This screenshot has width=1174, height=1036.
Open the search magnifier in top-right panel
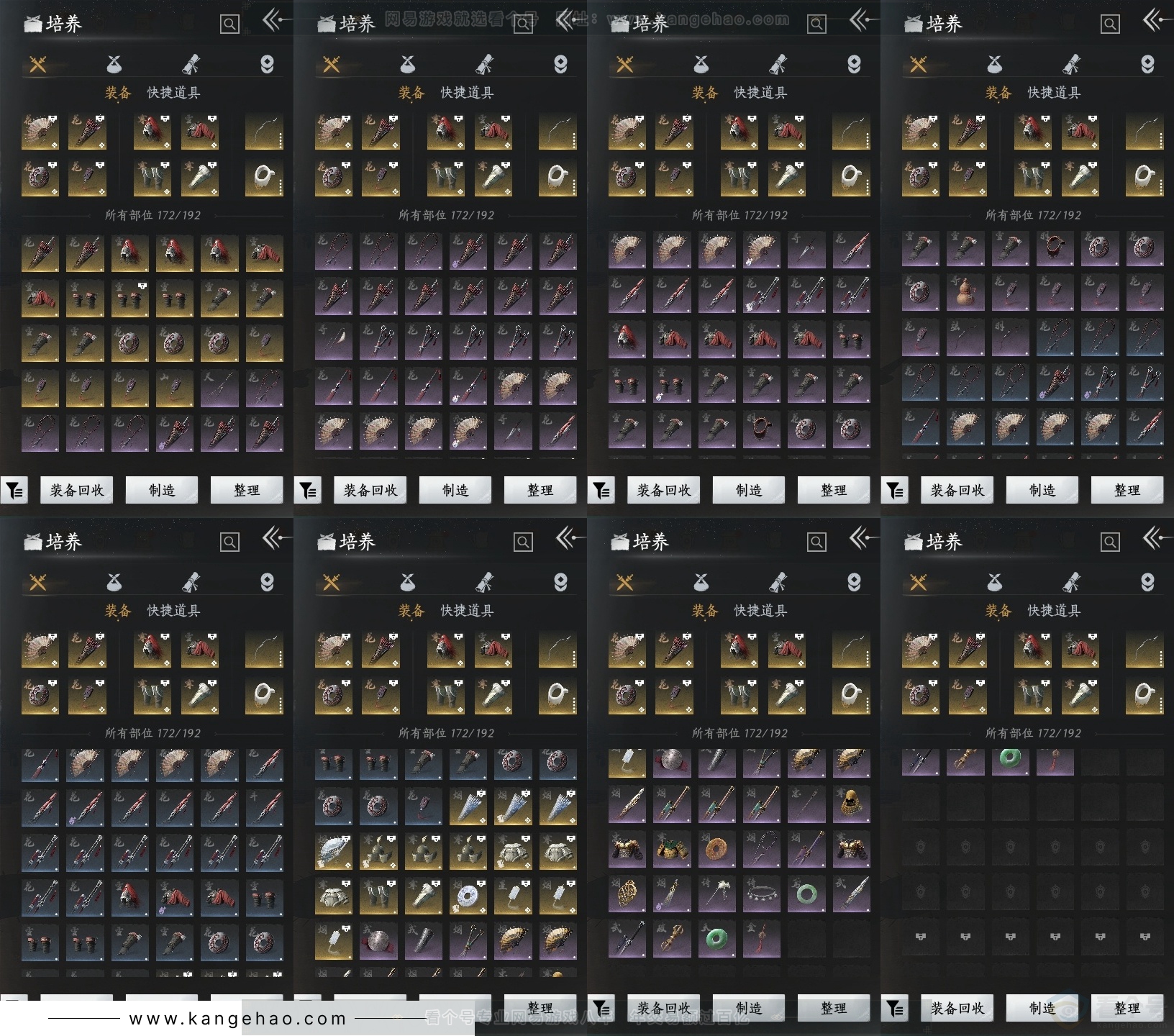1110,24
